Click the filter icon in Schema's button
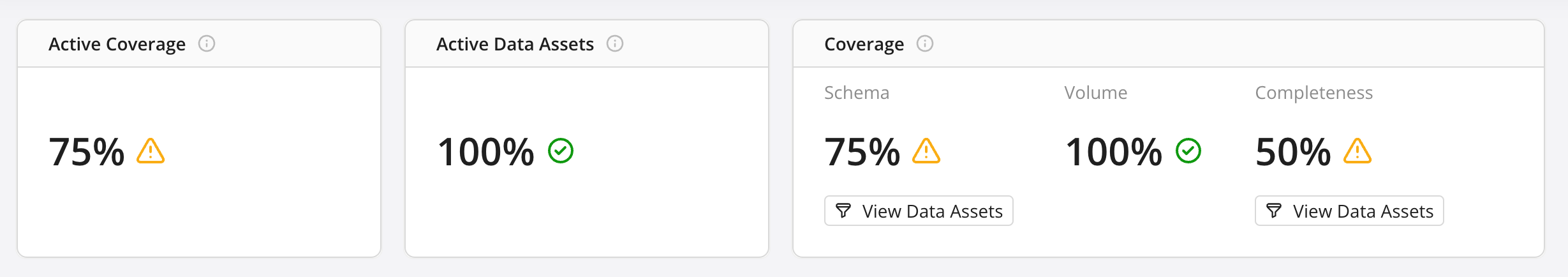1568x277 pixels. coord(843,211)
